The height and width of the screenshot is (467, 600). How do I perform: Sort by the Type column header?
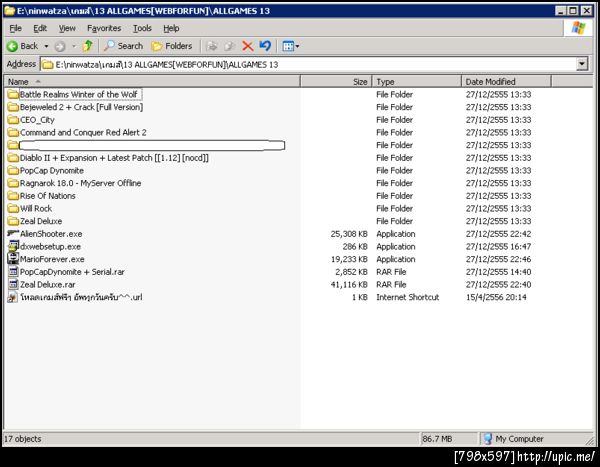tap(417, 82)
